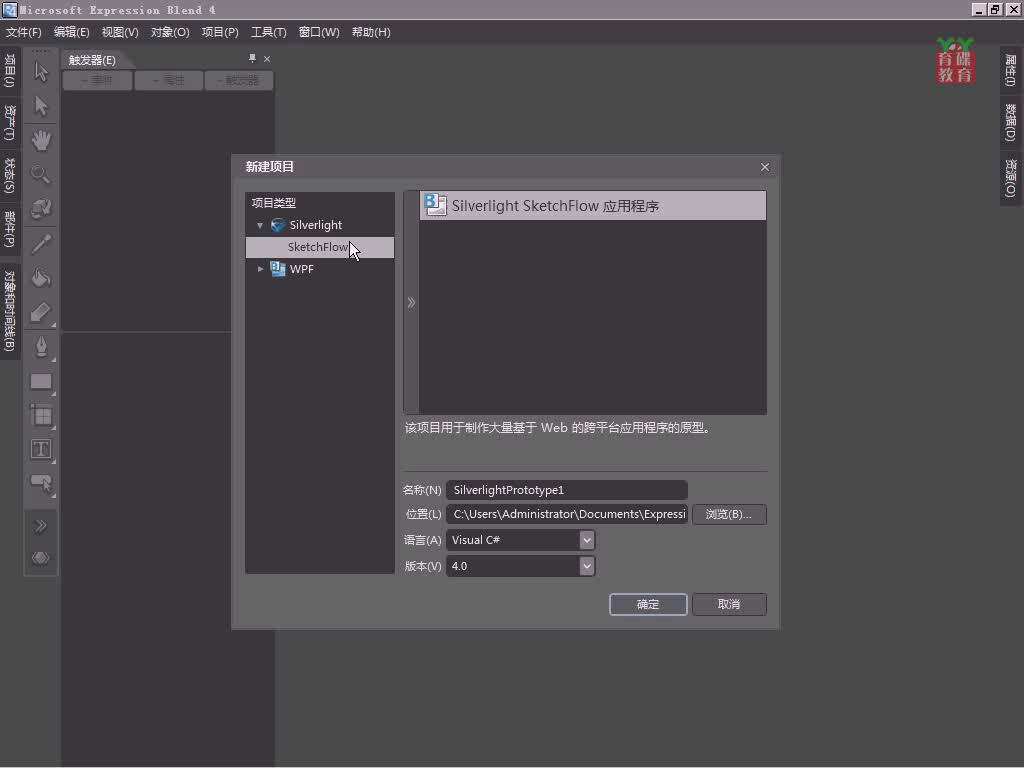Open the 部件(P) side tab
Image resolution: width=1024 pixels, height=768 pixels.
tap(9, 228)
